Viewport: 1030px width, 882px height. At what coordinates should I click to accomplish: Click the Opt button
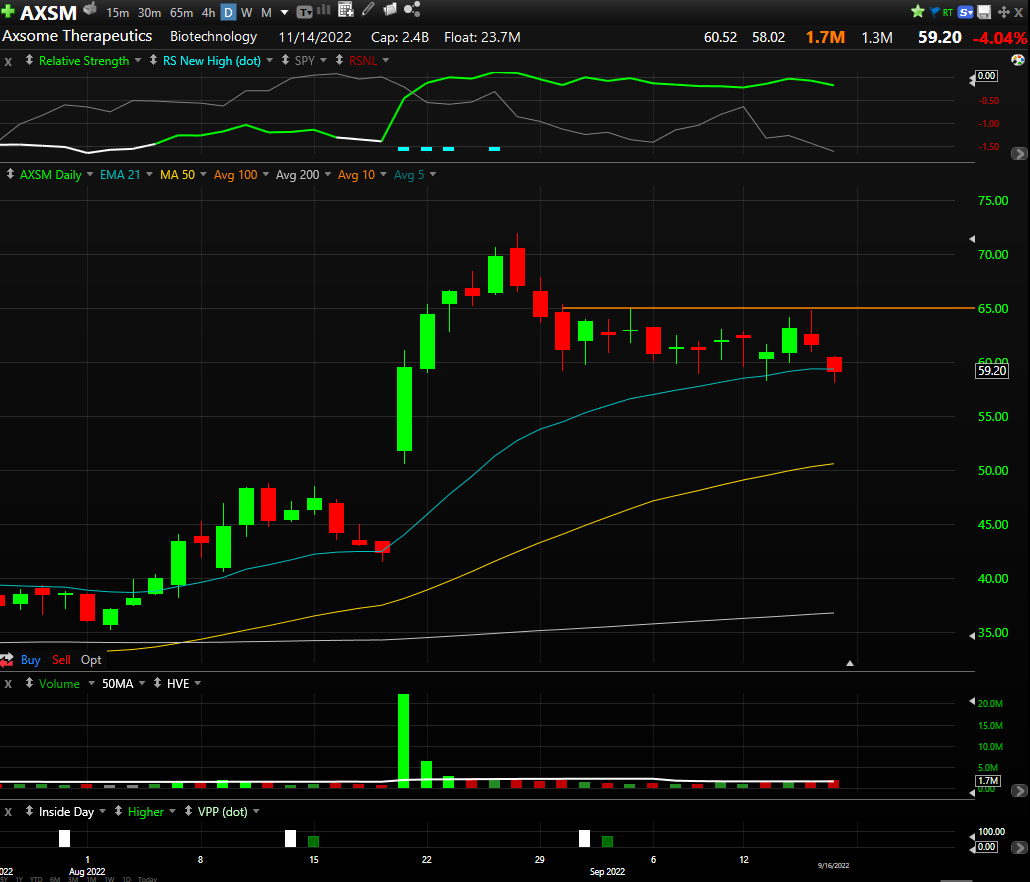click(91, 660)
